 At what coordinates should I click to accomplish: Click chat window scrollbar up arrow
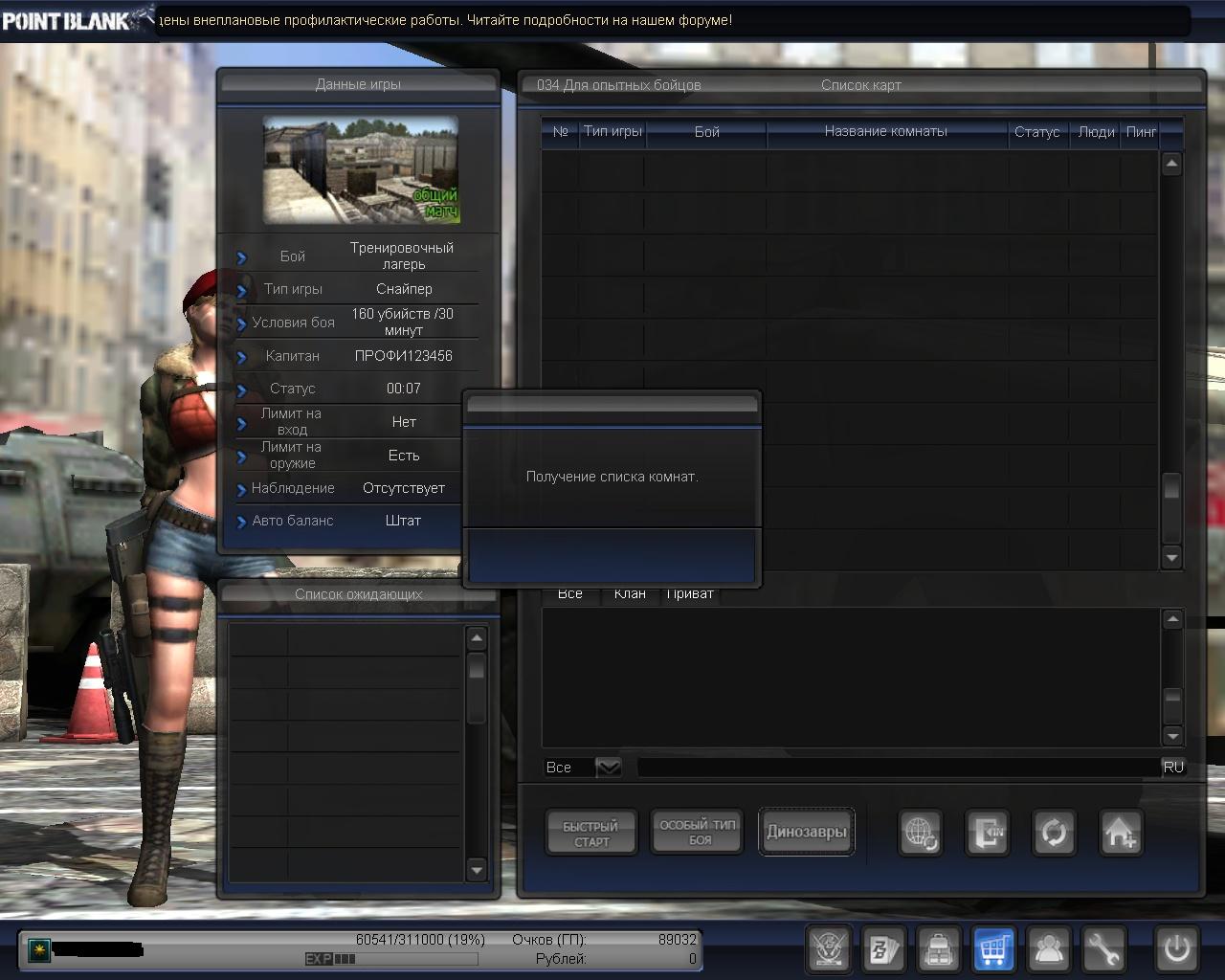click(x=1172, y=619)
